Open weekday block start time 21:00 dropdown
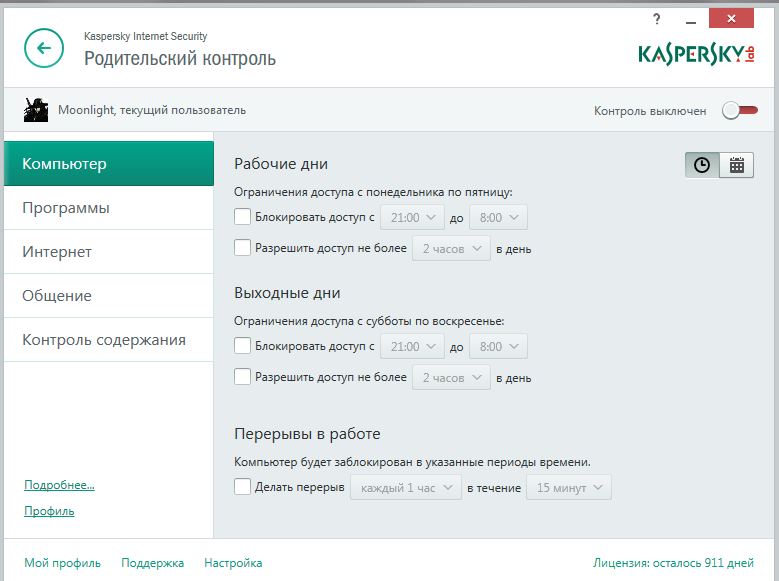The image size is (779, 581). point(412,217)
